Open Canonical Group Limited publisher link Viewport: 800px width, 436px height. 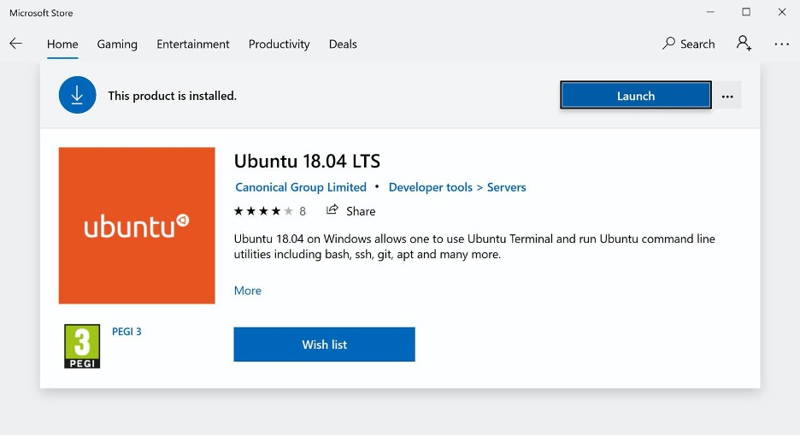coord(300,187)
